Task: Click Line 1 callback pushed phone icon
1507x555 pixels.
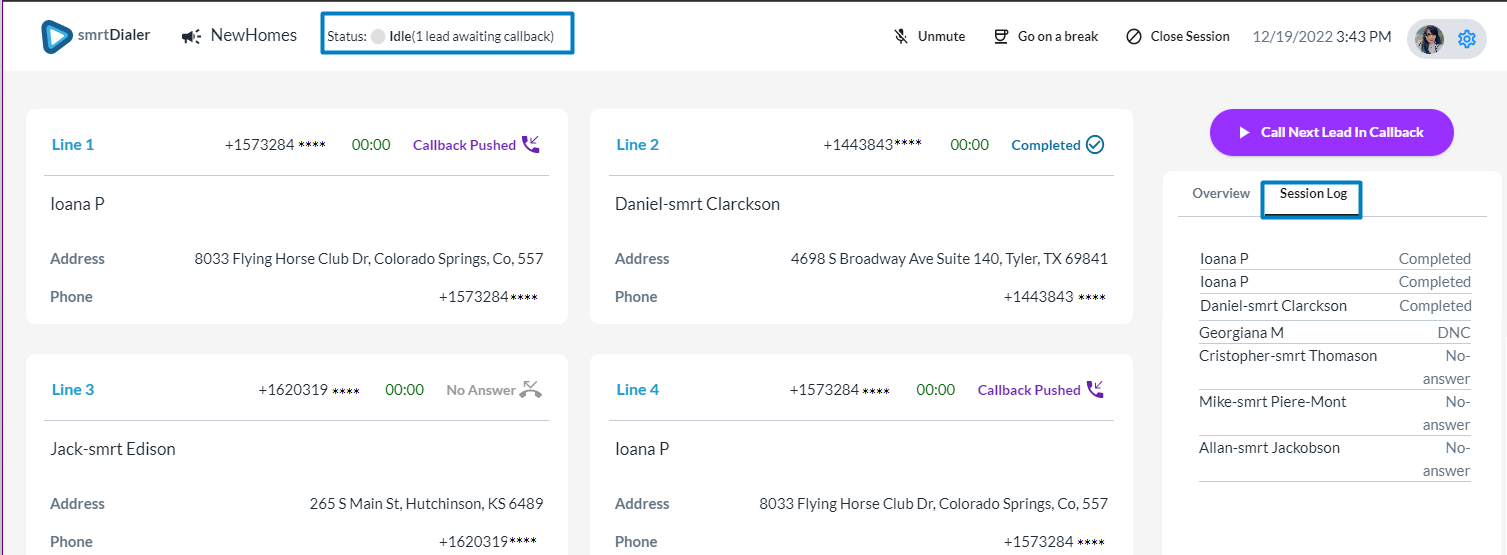Action: pyautogui.click(x=531, y=145)
